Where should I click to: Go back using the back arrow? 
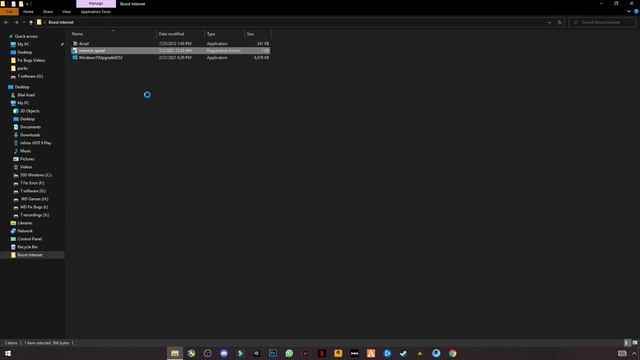pos(6,22)
